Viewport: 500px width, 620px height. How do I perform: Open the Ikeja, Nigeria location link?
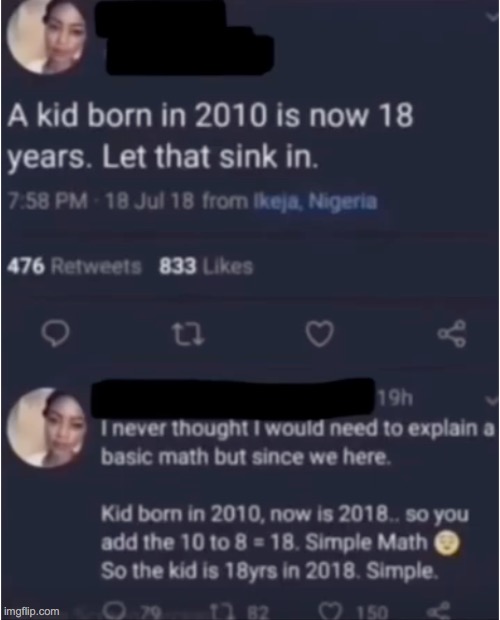coord(315,201)
